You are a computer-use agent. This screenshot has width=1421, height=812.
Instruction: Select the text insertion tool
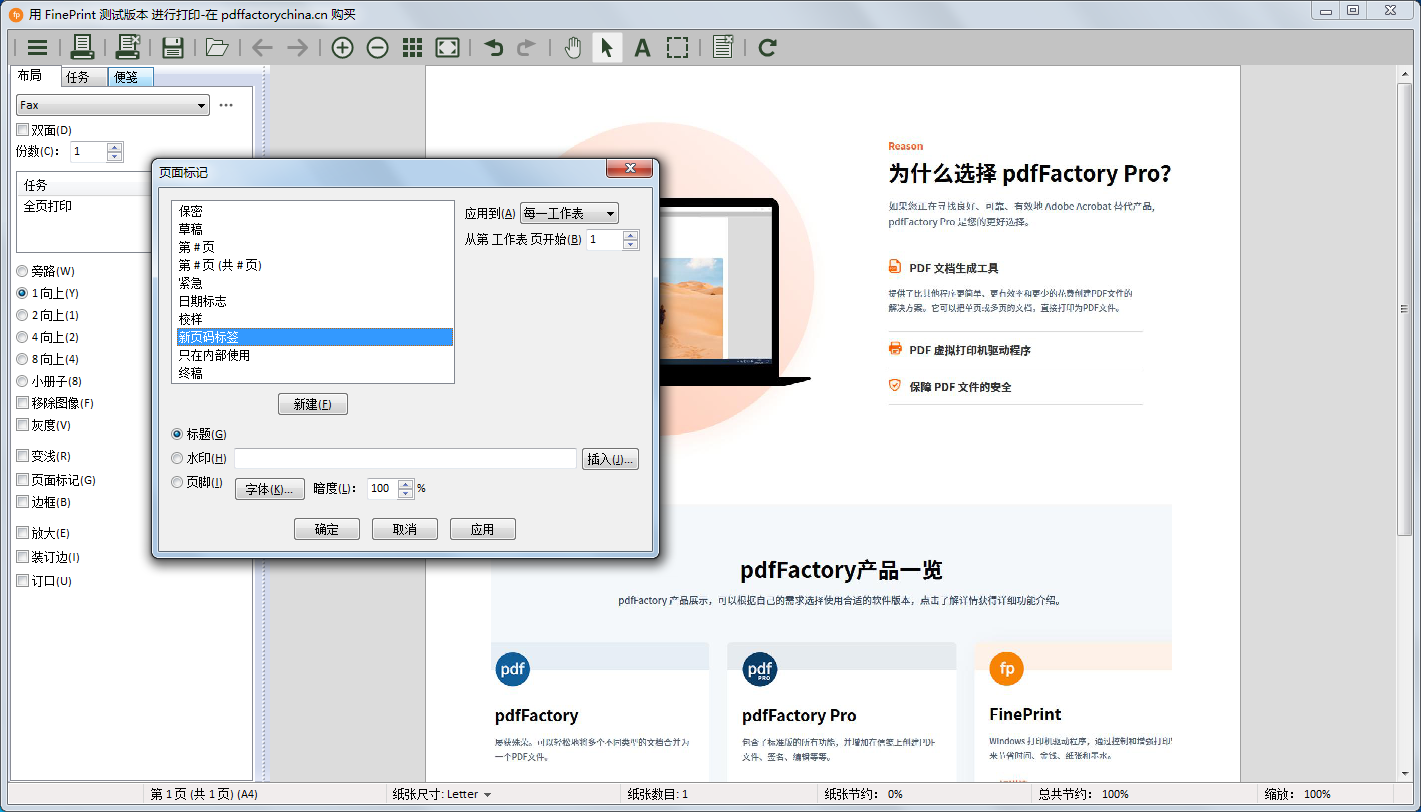(x=642, y=47)
